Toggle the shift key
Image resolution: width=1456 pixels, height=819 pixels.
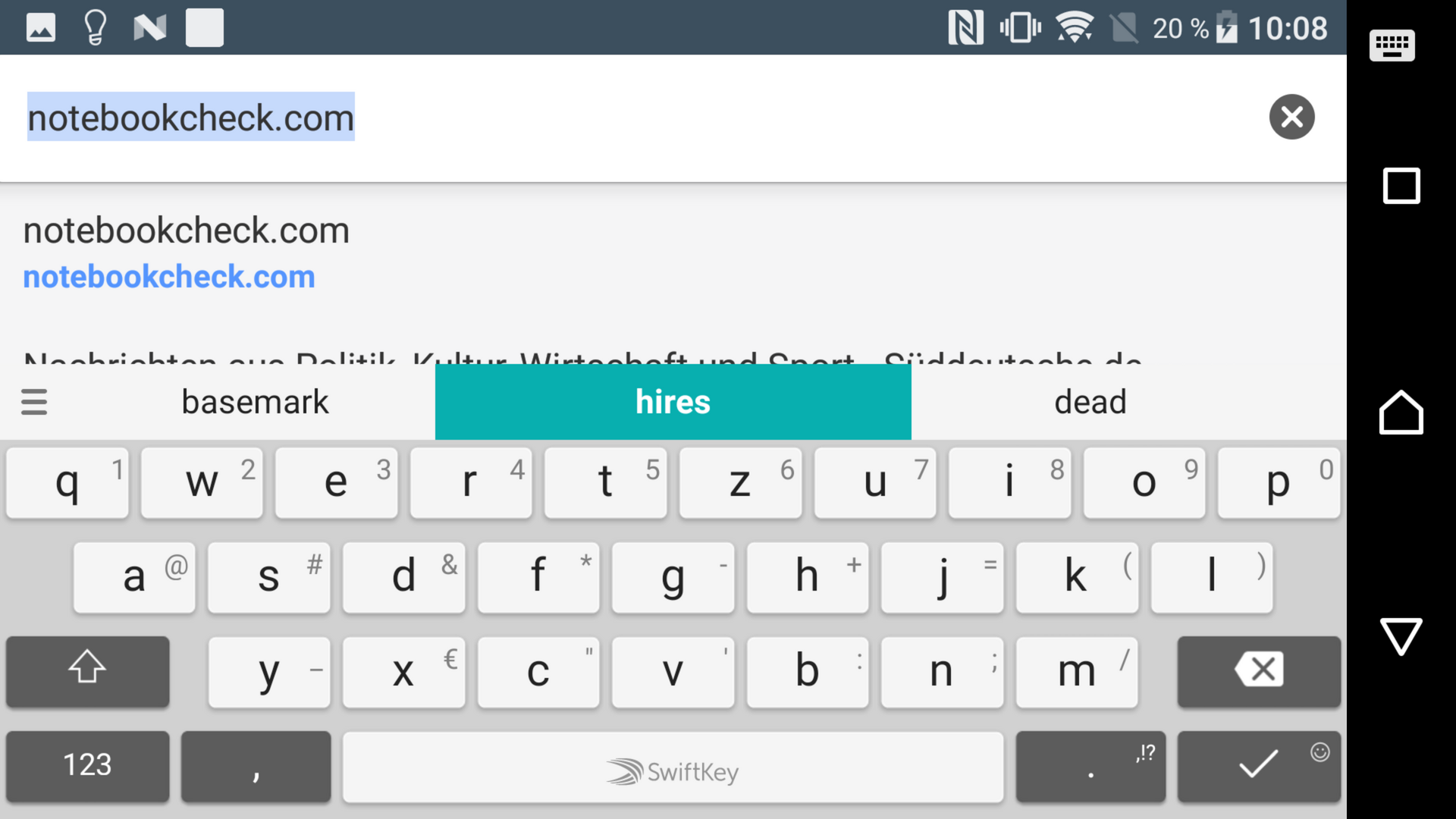[87, 670]
